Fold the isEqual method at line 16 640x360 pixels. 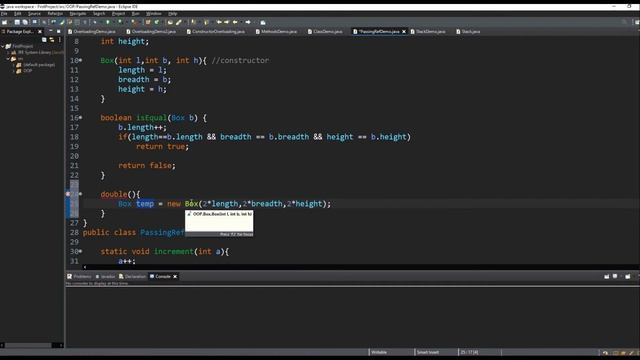80,118
